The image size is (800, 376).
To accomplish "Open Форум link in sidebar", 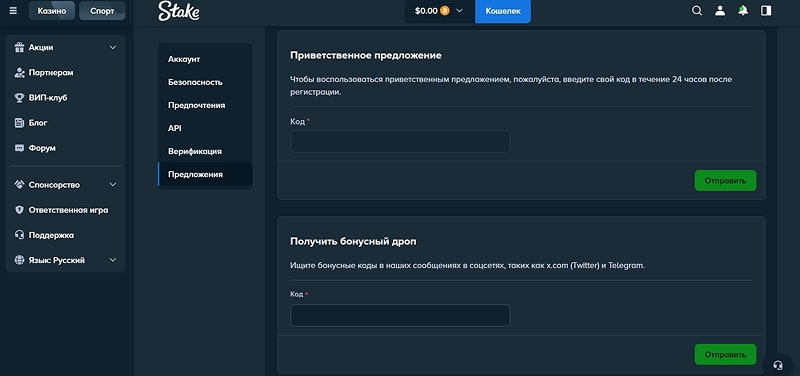I will [x=42, y=148].
